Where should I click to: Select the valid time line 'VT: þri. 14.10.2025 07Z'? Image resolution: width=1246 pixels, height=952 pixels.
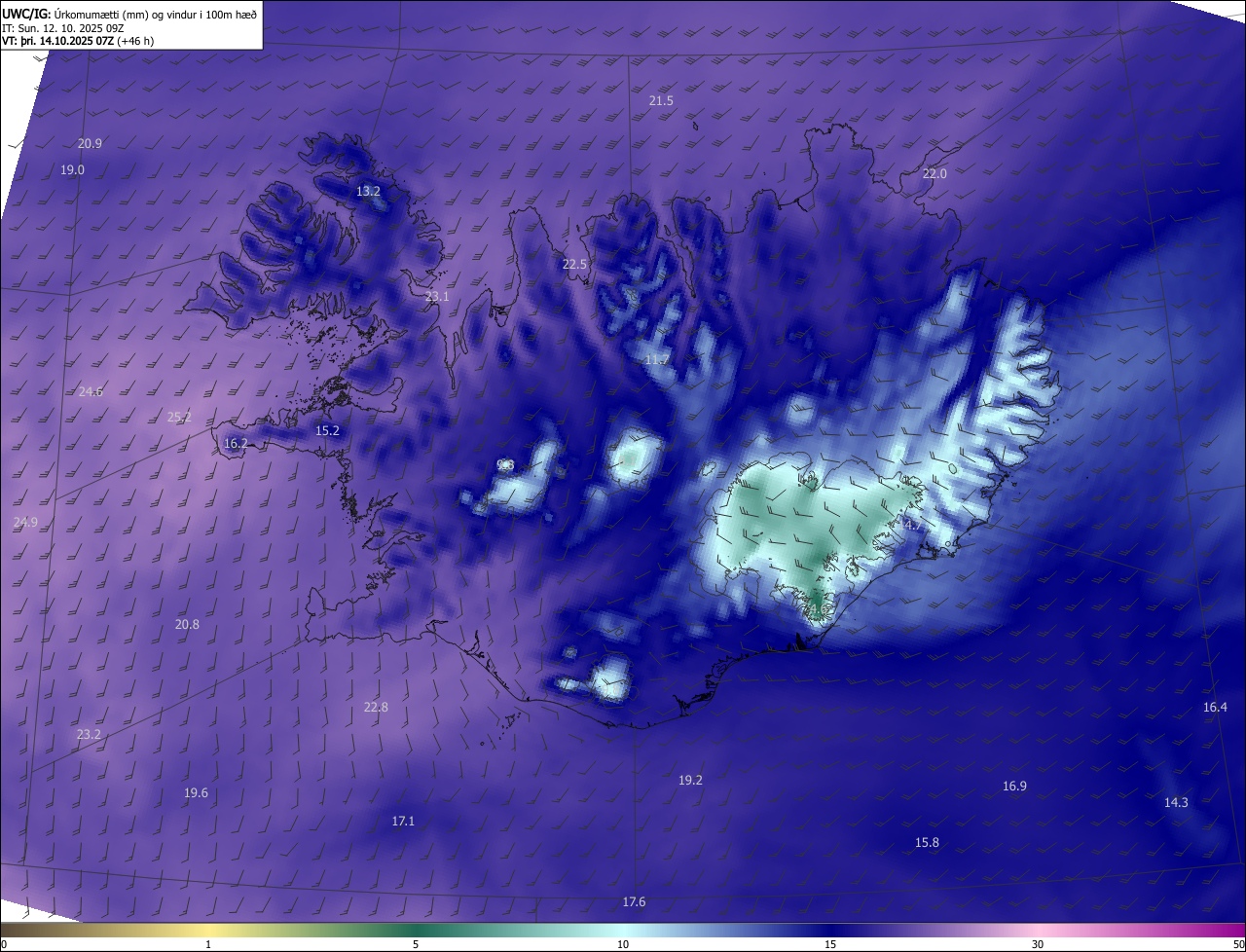pos(78,41)
